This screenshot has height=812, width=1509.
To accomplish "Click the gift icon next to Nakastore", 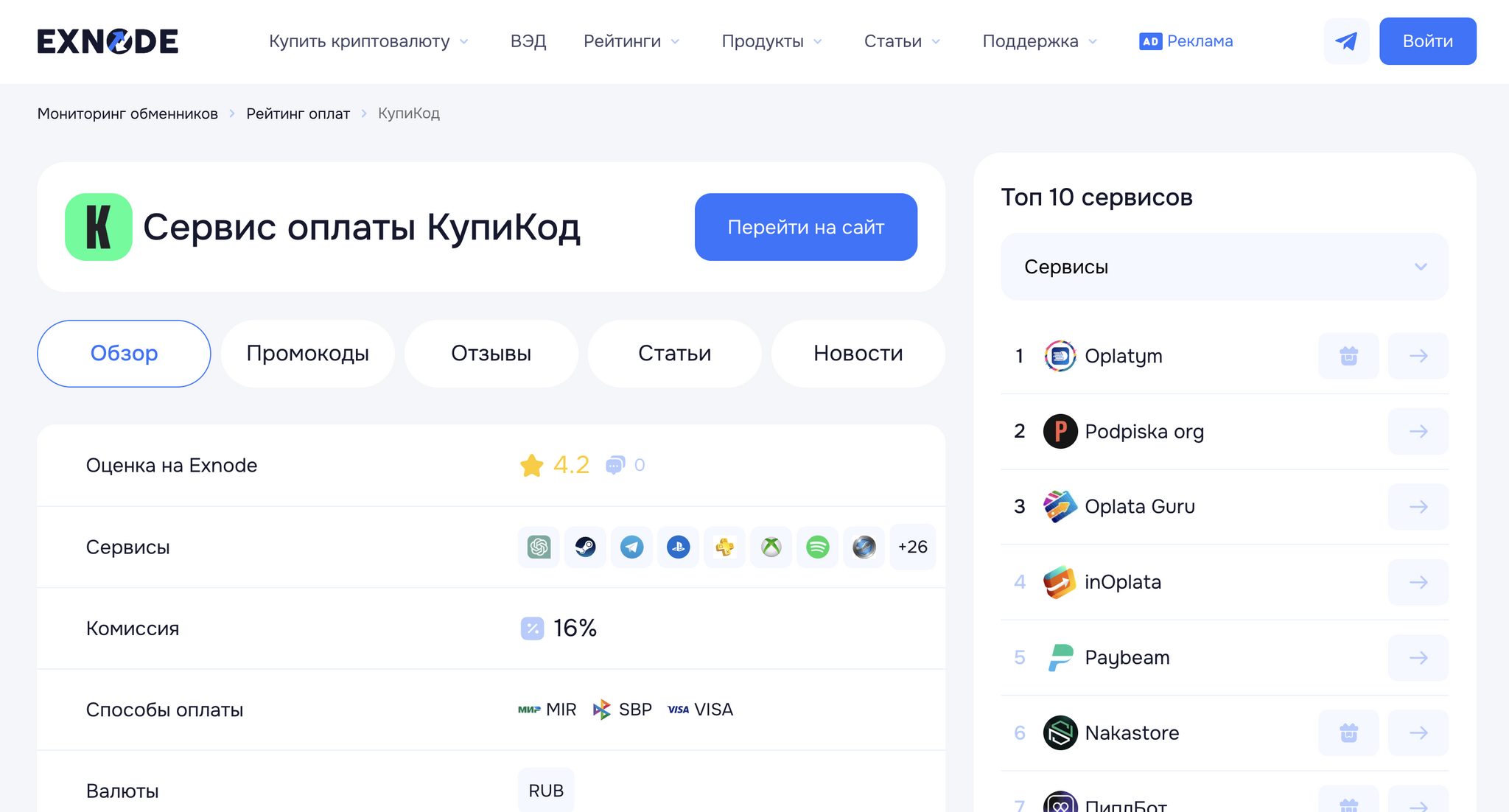I will pyautogui.click(x=1348, y=733).
